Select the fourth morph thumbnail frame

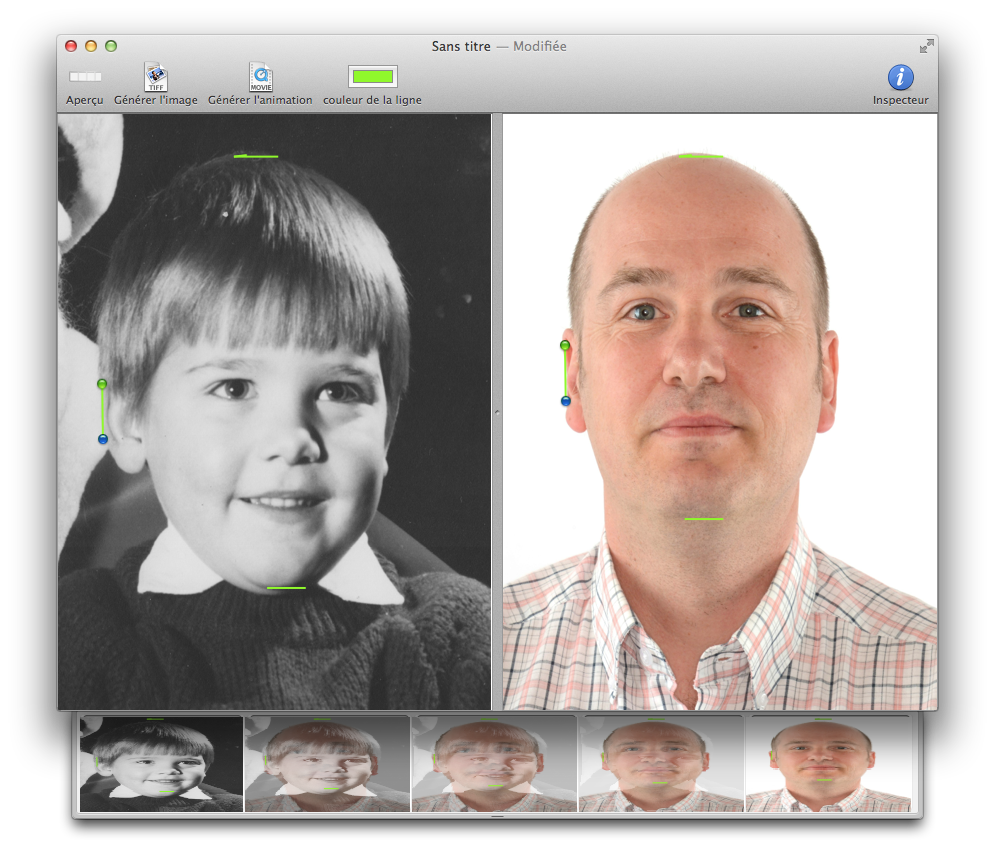click(x=661, y=763)
